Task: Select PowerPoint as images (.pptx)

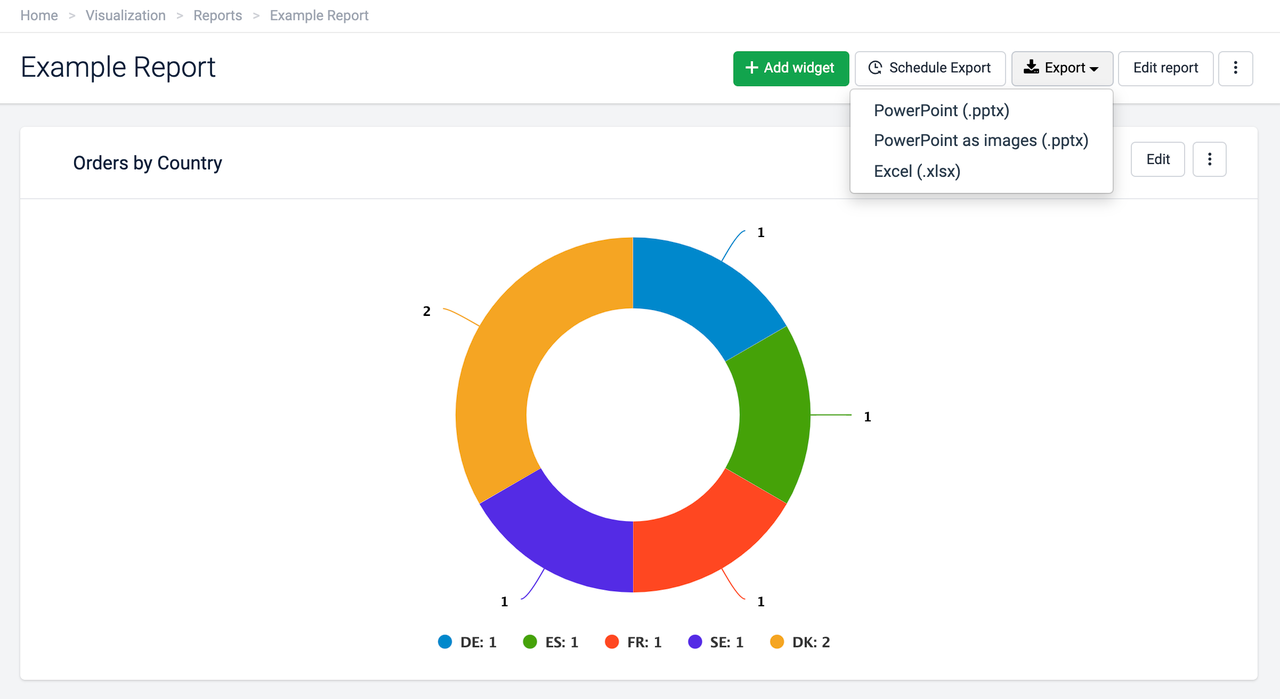Action: click(x=980, y=141)
